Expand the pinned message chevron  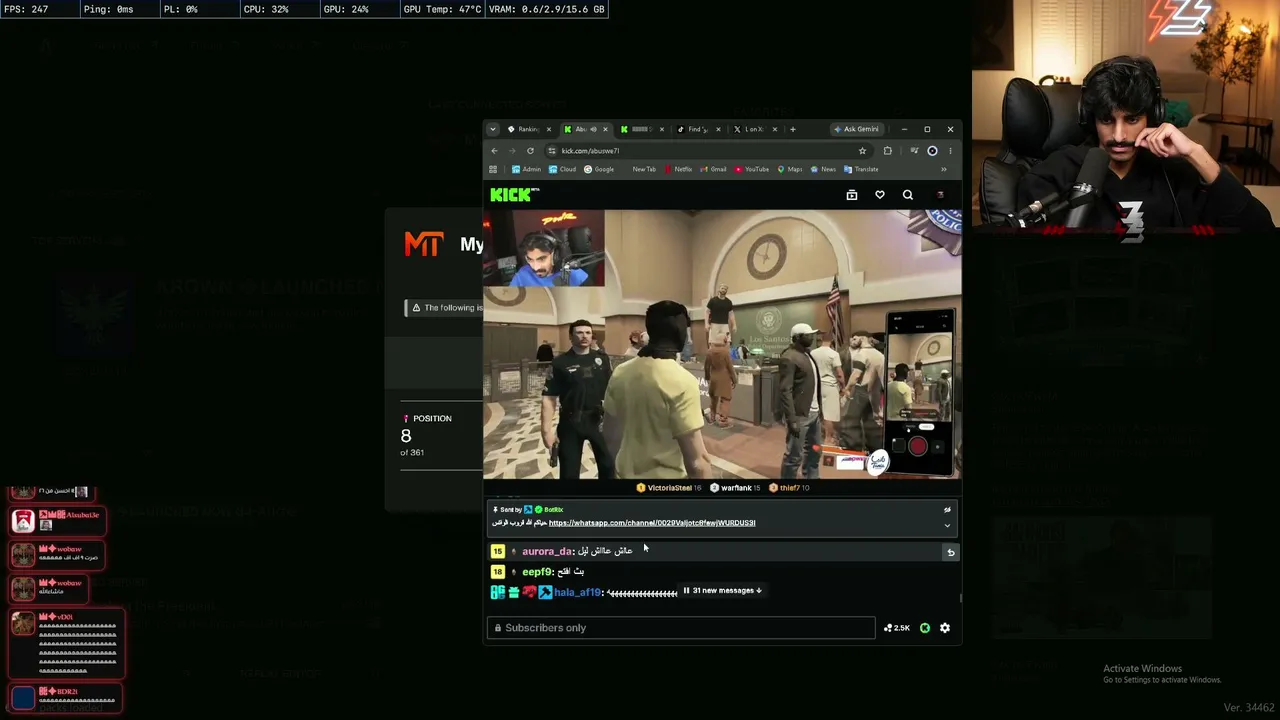tap(947, 526)
